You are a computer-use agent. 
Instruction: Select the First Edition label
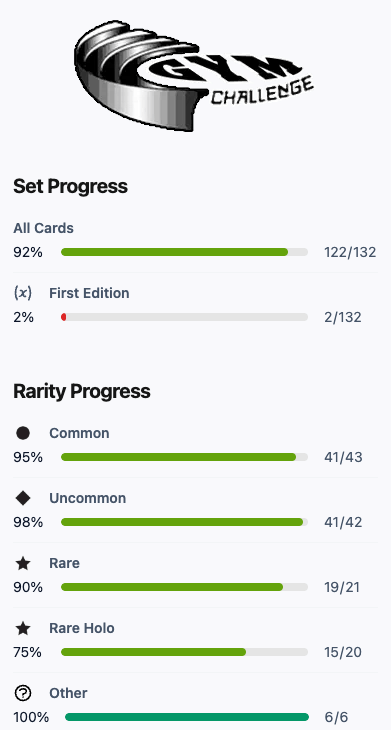[89, 293]
